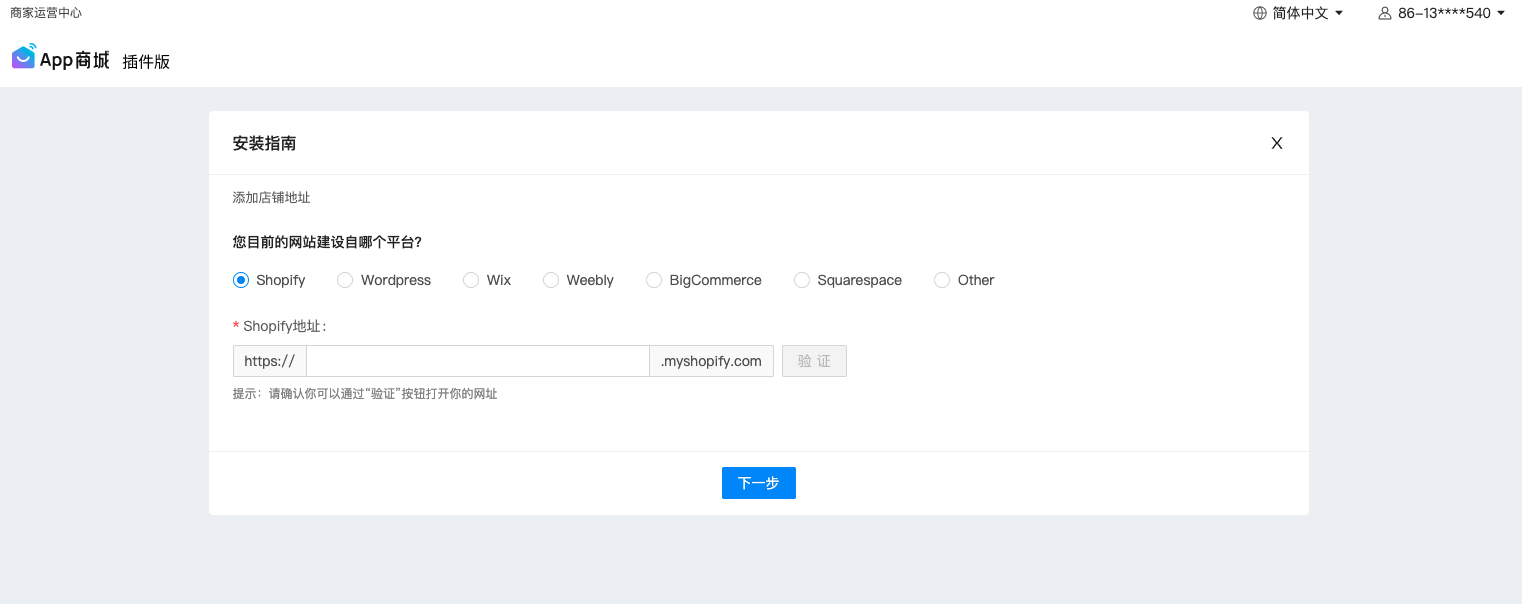Click the 添加店铺地址 step text
Viewport: 1522px width, 604px height.
click(x=272, y=198)
